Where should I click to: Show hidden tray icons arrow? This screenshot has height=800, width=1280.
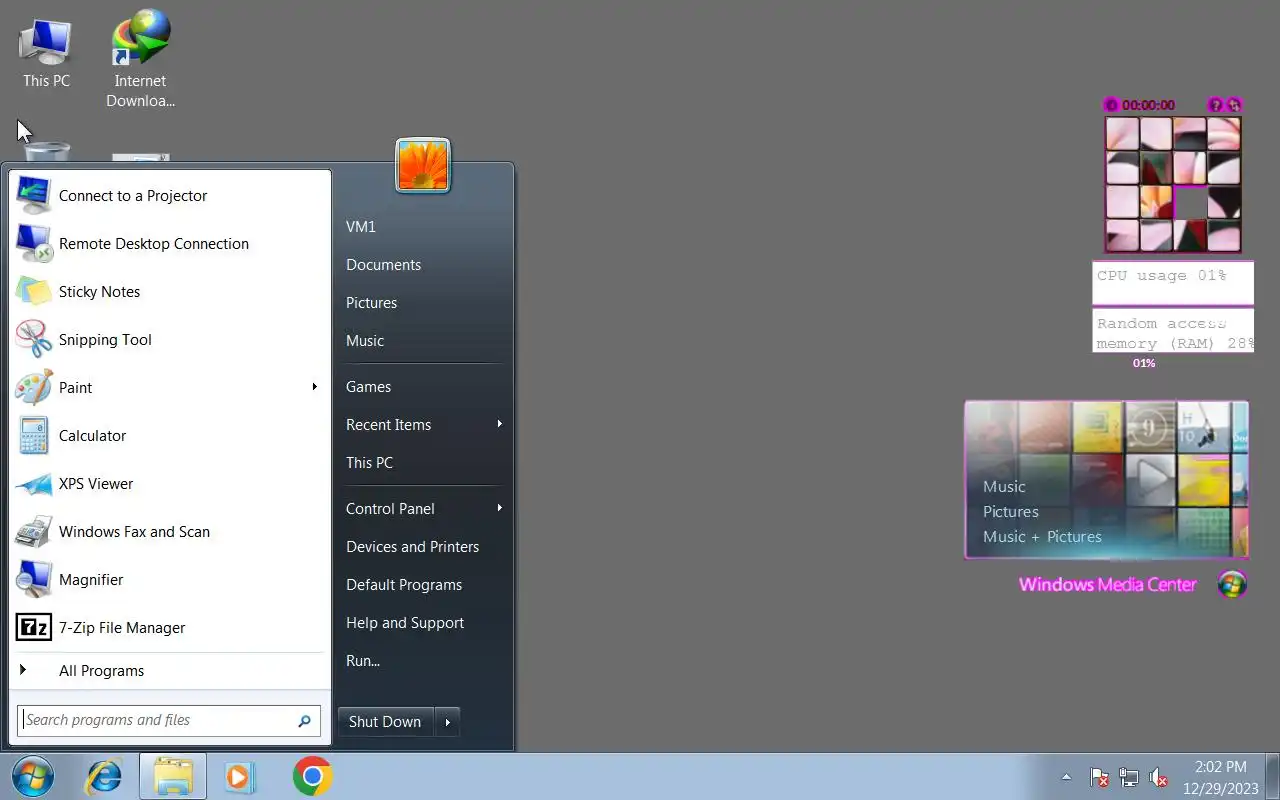(1066, 777)
